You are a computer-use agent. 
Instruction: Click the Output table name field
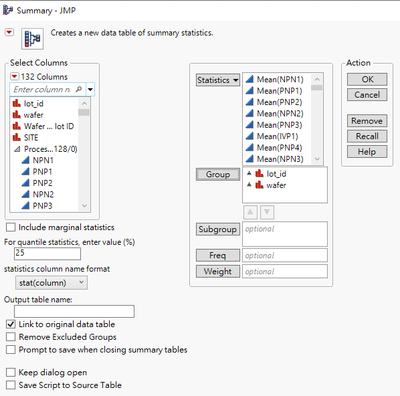click(74, 311)
